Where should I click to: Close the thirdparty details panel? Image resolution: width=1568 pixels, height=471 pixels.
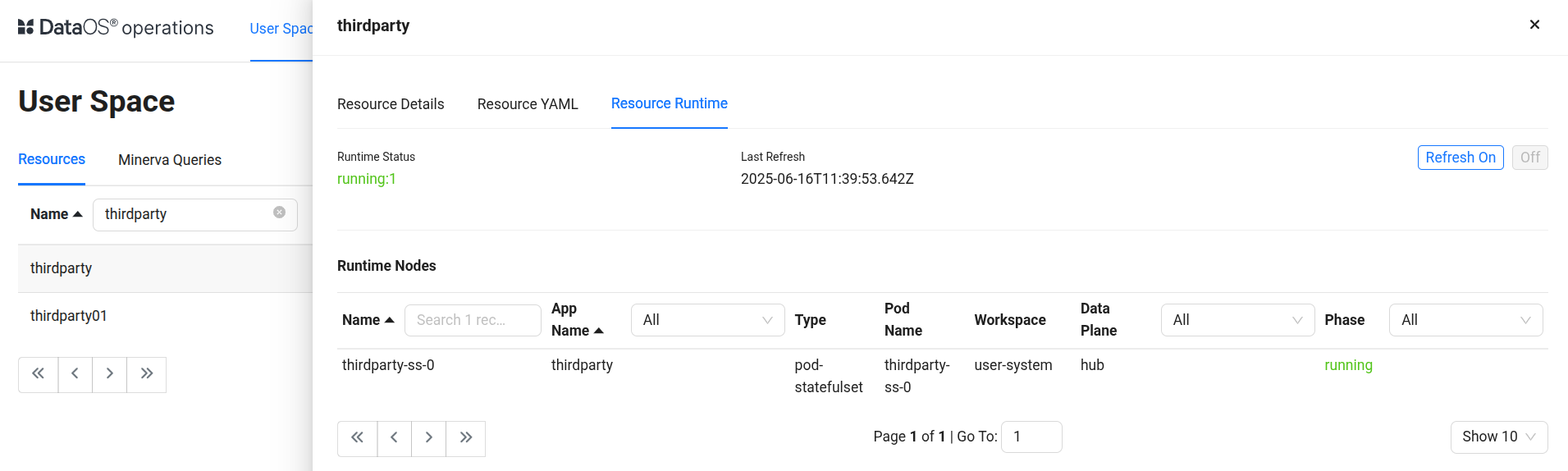coord(1534,25)
